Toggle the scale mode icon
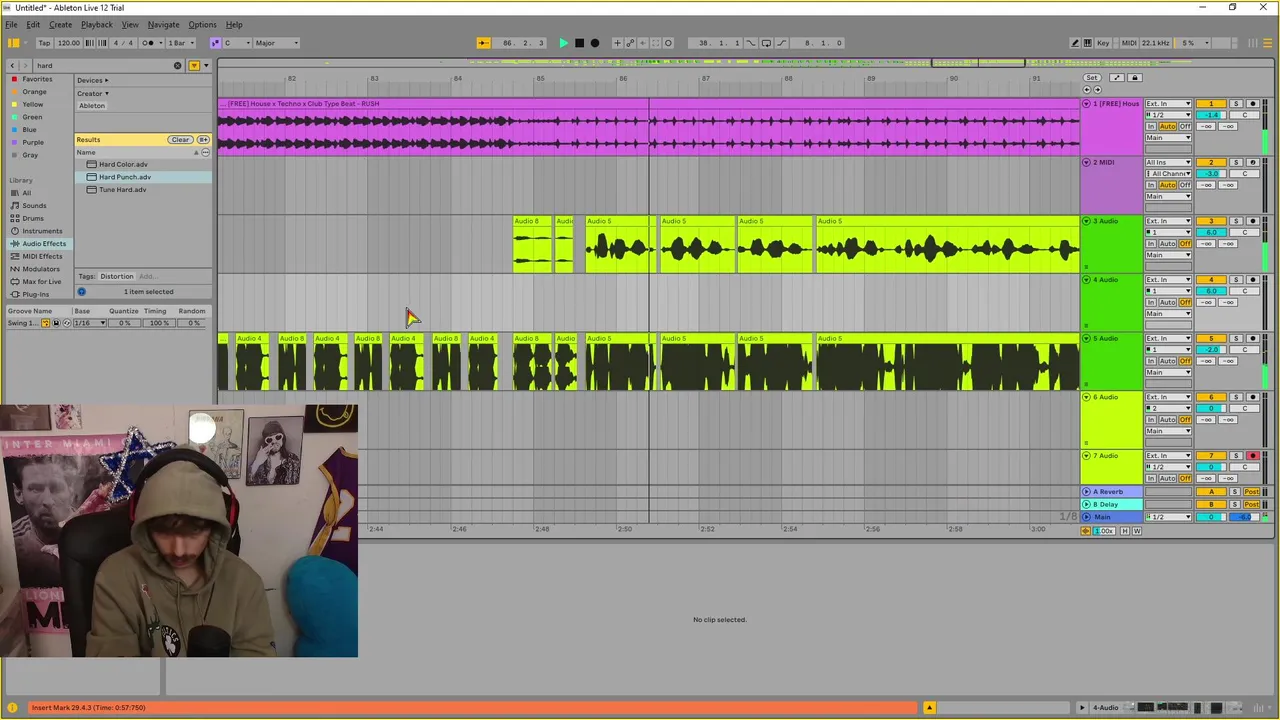The image size is (1280, 720). 215,43
